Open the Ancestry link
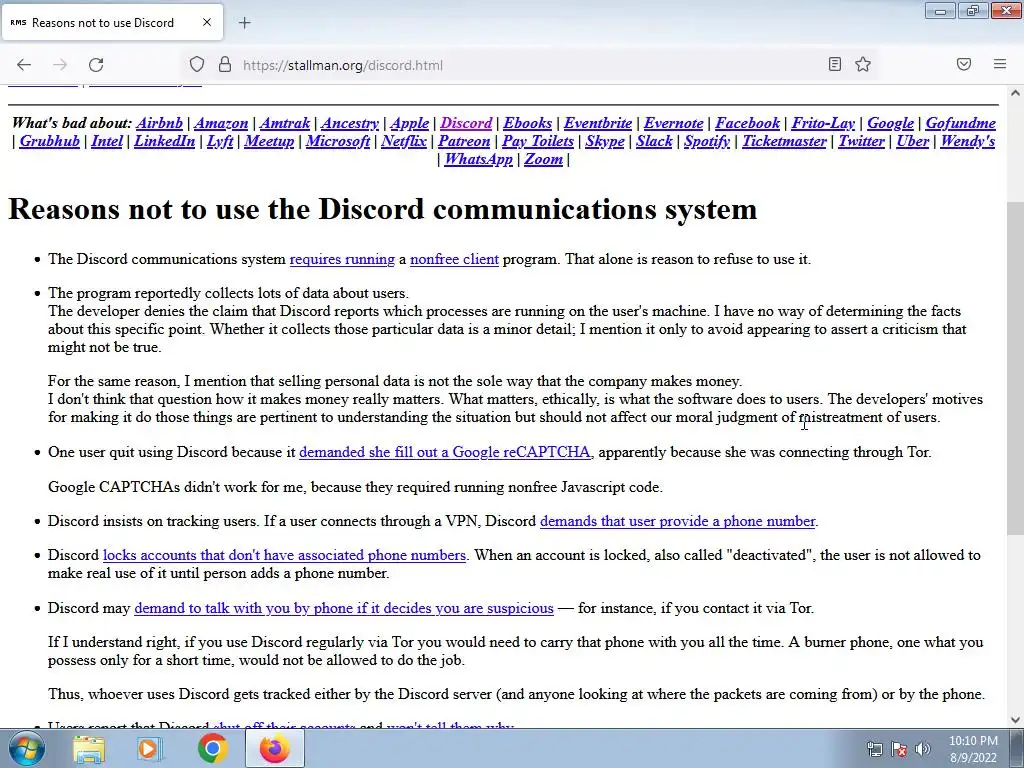Viewport: 1024px width, 768px height. coord(350,123)
